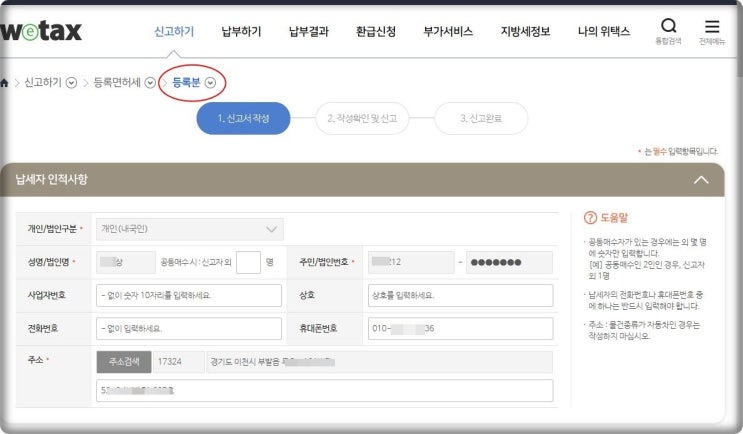Click the 등록분 breadcrumb link
The image size is (743, 434).
click(x=186, y=82)
